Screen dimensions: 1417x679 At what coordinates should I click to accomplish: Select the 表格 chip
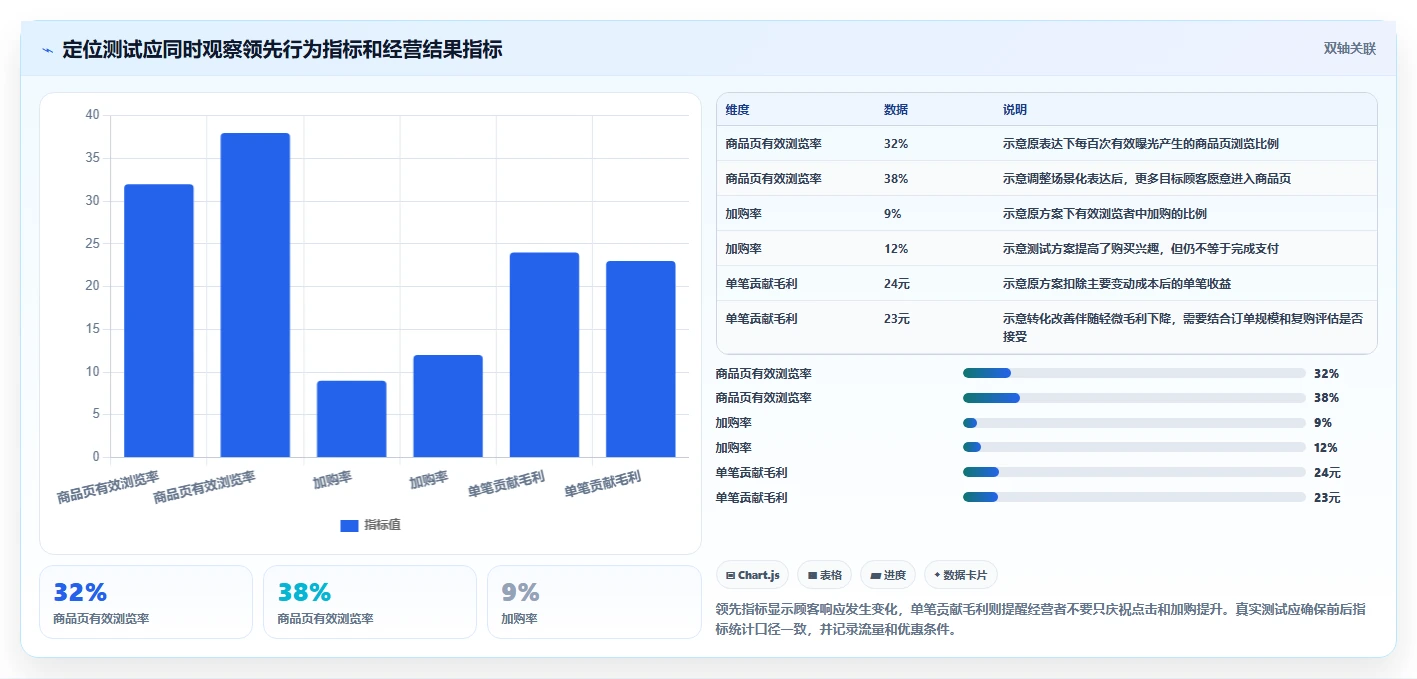[824, 575]
